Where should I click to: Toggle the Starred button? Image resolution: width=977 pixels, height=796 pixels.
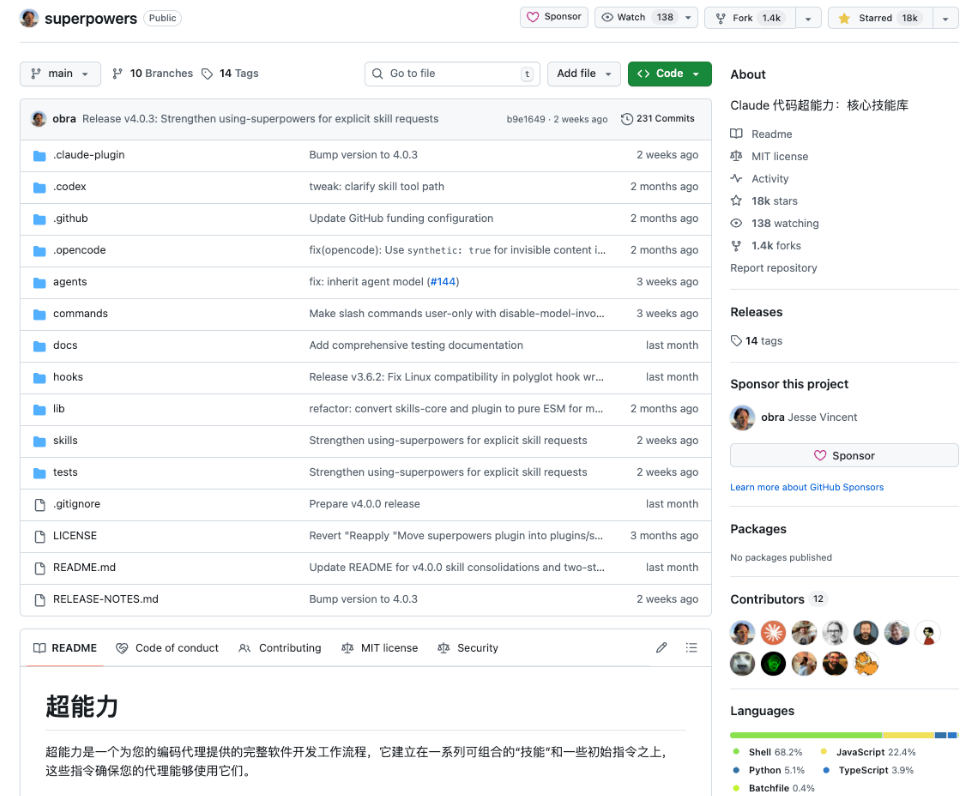pyautogui.click(x=880, y=18)
